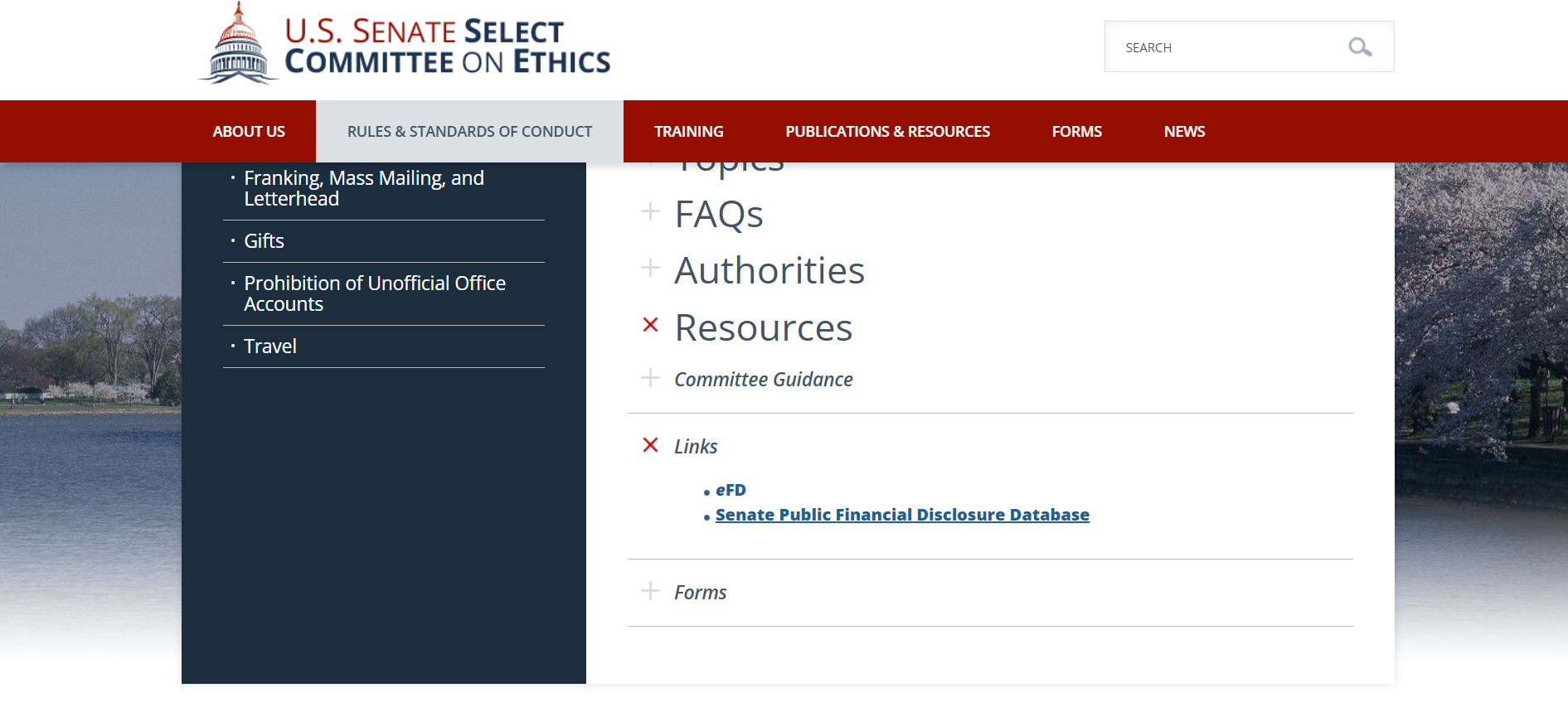
Task: Go to Franking, Mass Mailing, and Letterhead
Action: pyautogui.click(x=364, y=188)
